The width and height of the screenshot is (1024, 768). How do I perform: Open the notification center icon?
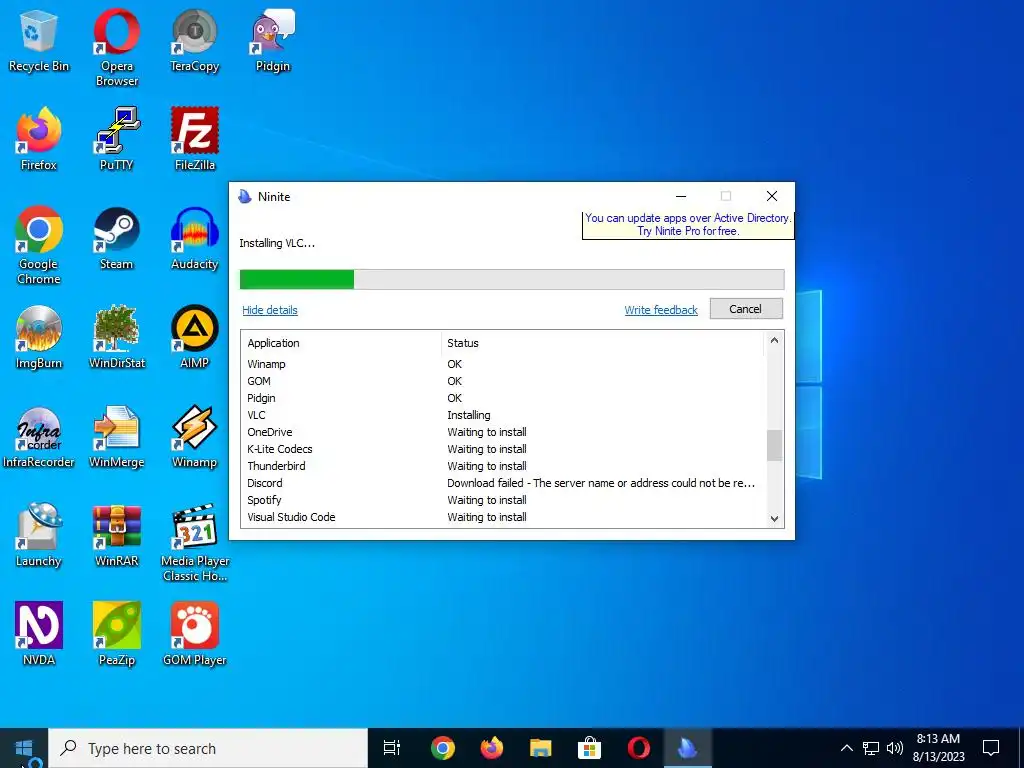point(991,748)
